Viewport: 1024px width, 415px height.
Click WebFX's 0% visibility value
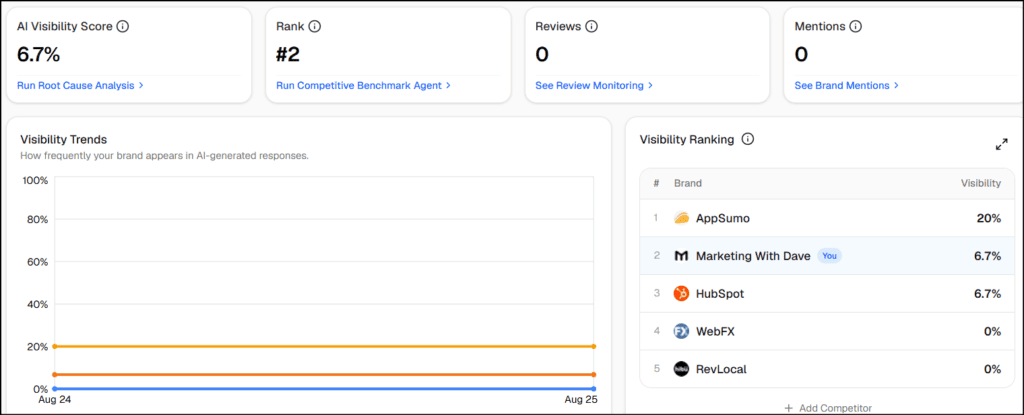coord(993,331)
